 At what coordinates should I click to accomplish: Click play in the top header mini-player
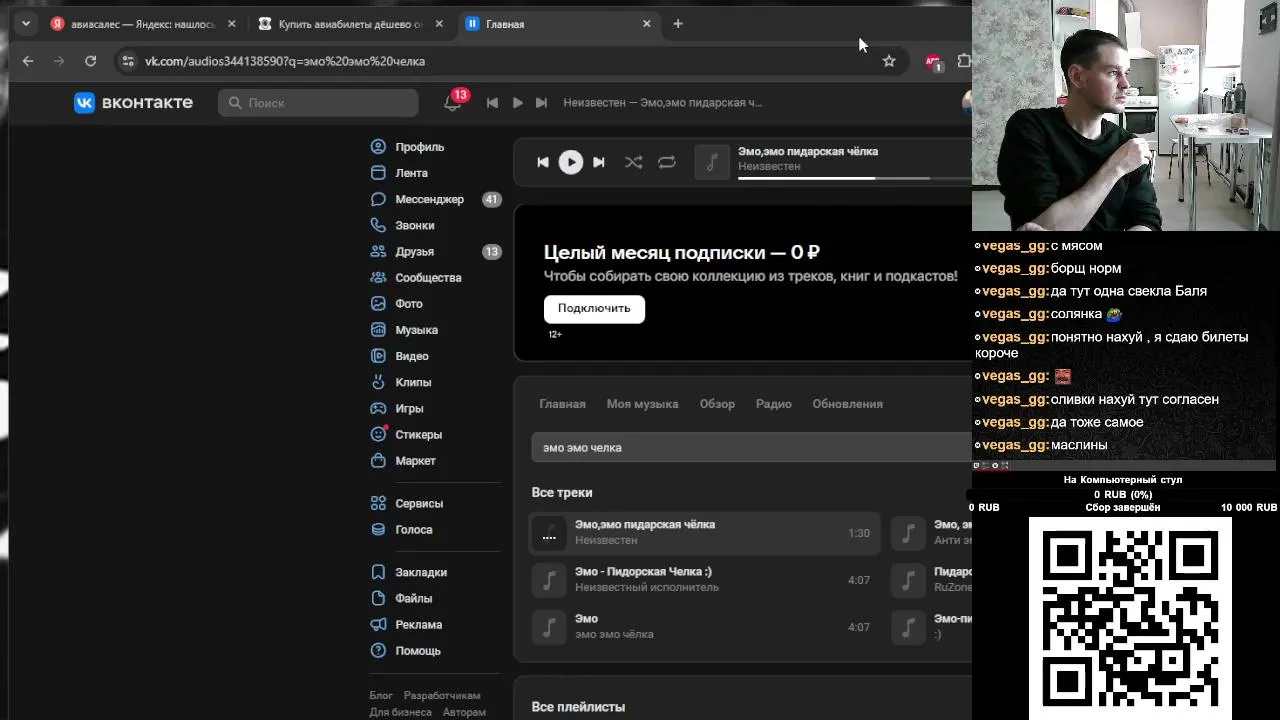click(517, 103)
